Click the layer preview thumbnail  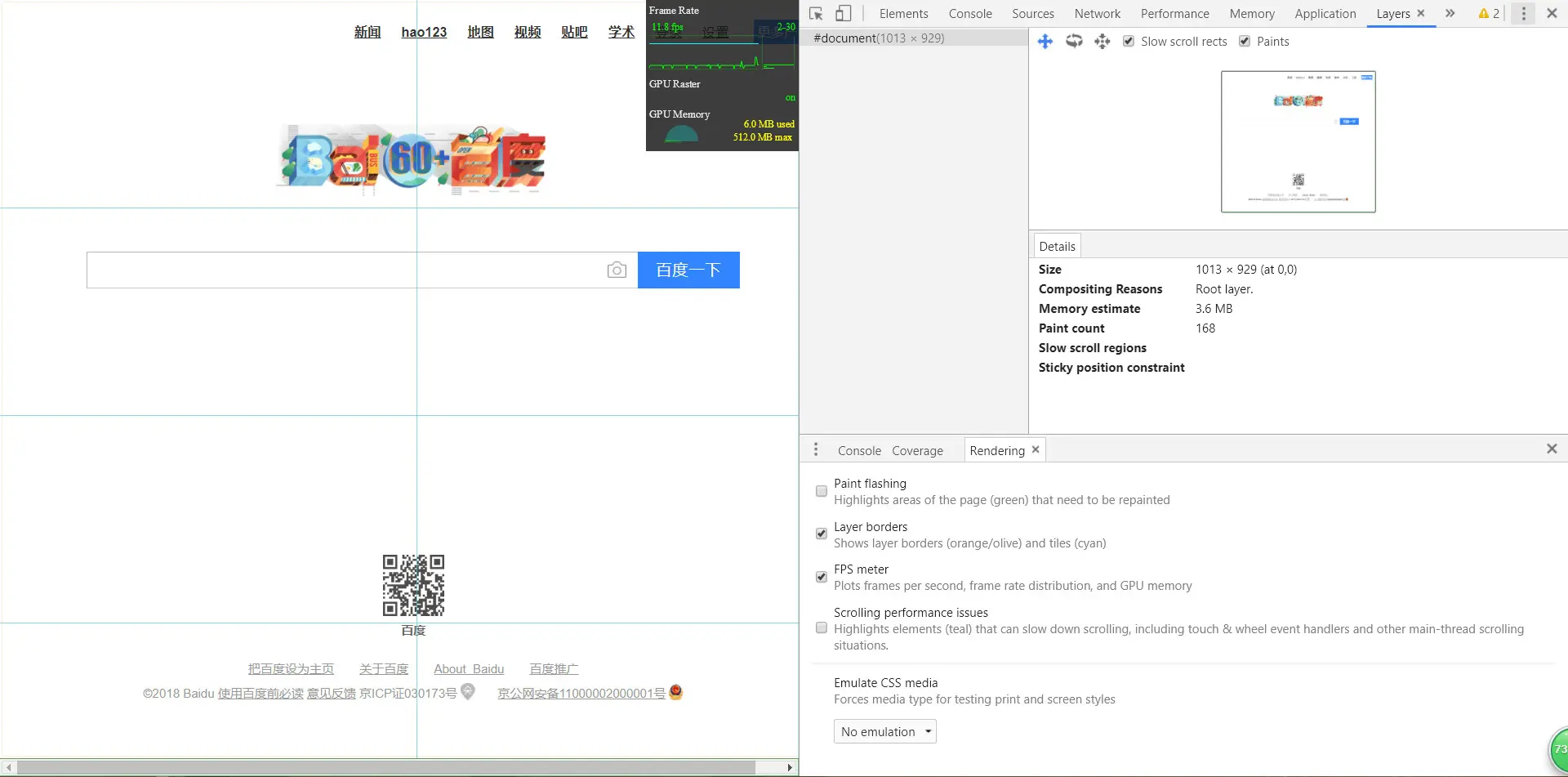pyautogui.click(x=1298, y=142)
